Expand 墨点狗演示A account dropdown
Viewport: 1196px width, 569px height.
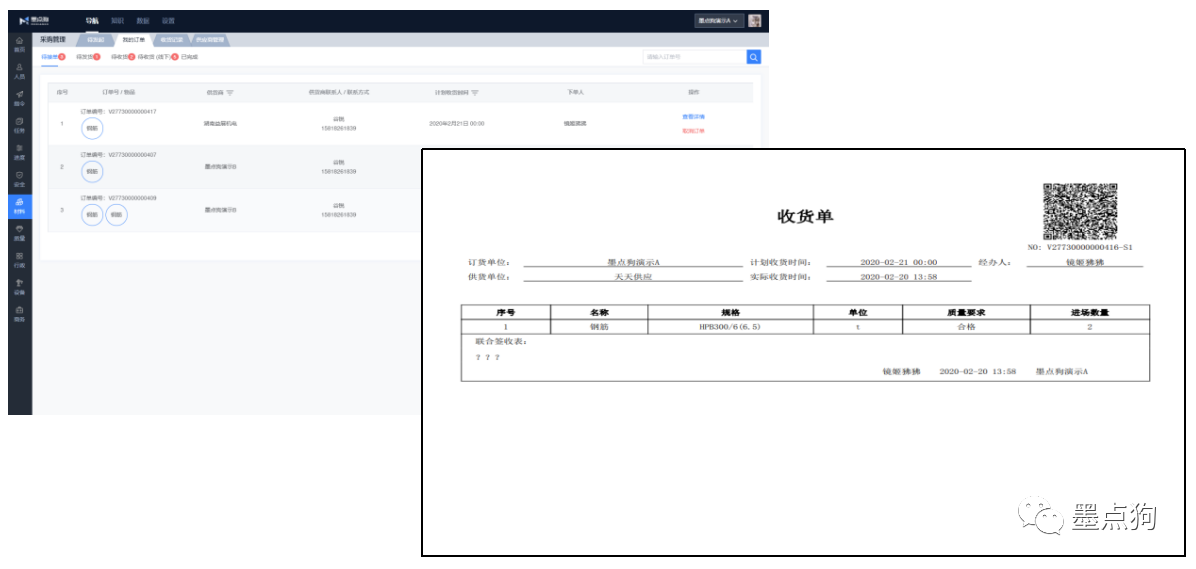pyautogui.click(x=719, y=20)
